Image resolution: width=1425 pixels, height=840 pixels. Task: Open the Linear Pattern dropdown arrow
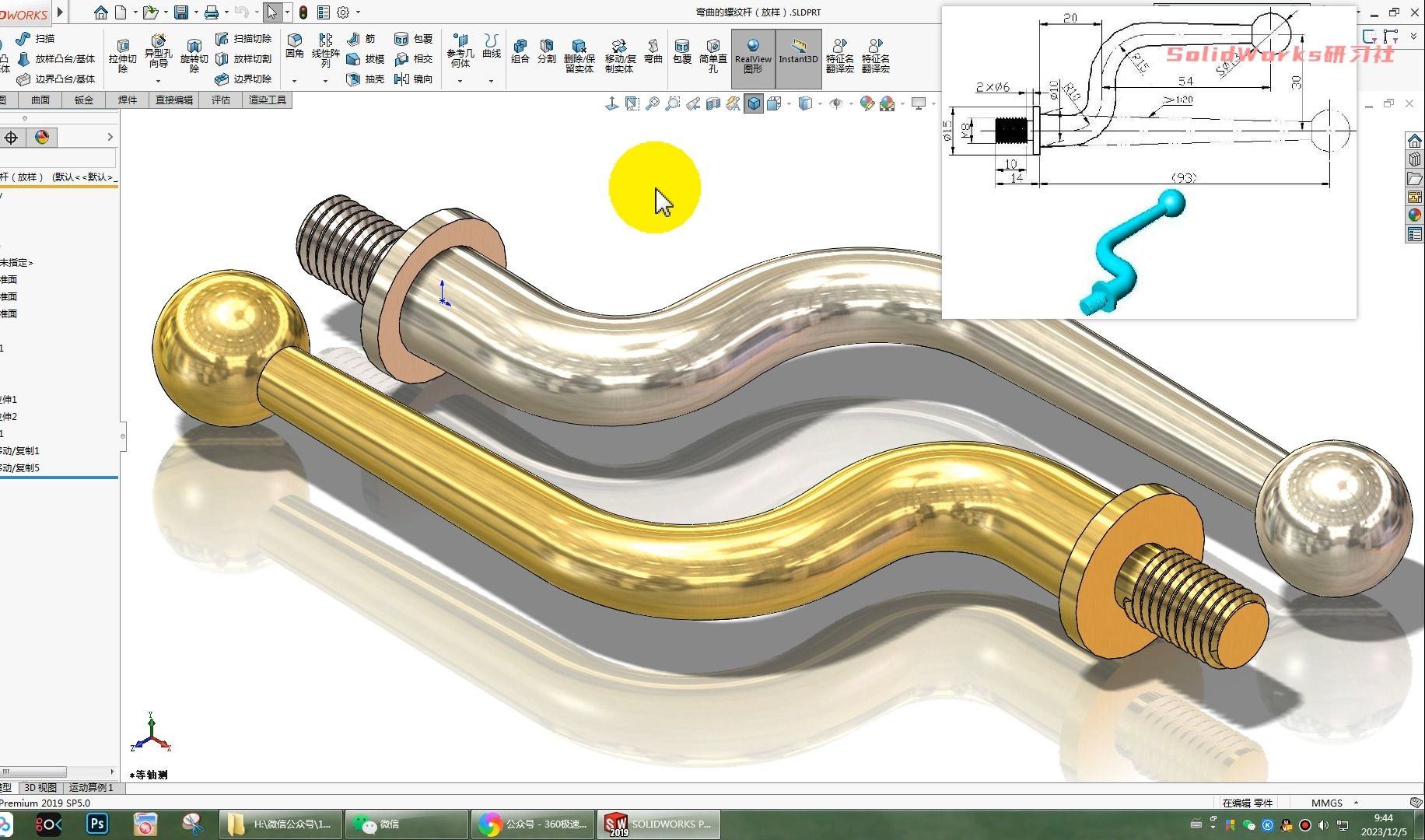(325, 81)
